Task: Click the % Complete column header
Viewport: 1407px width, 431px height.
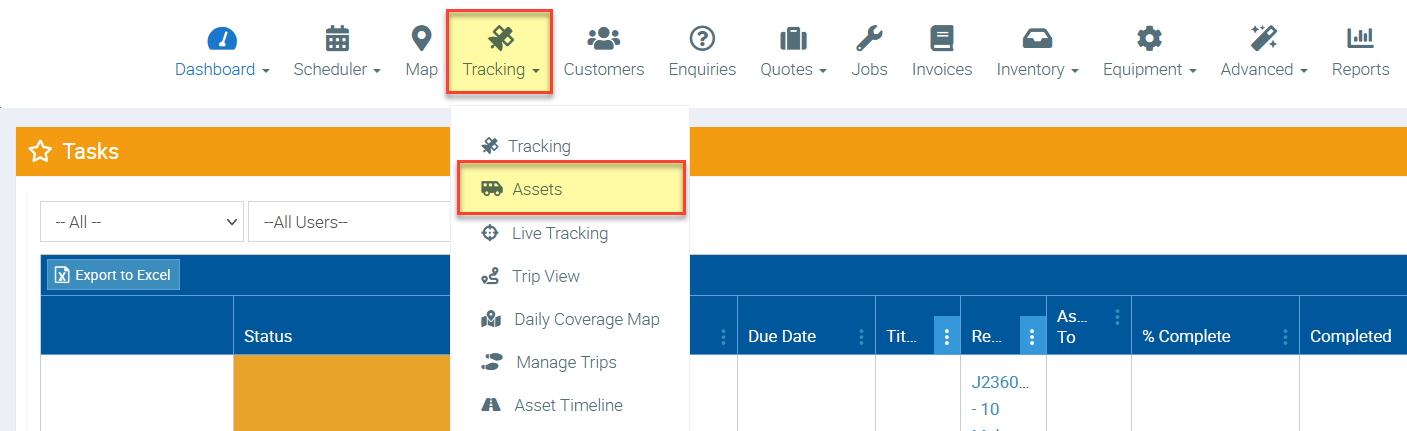Action: coord(1186,337)
